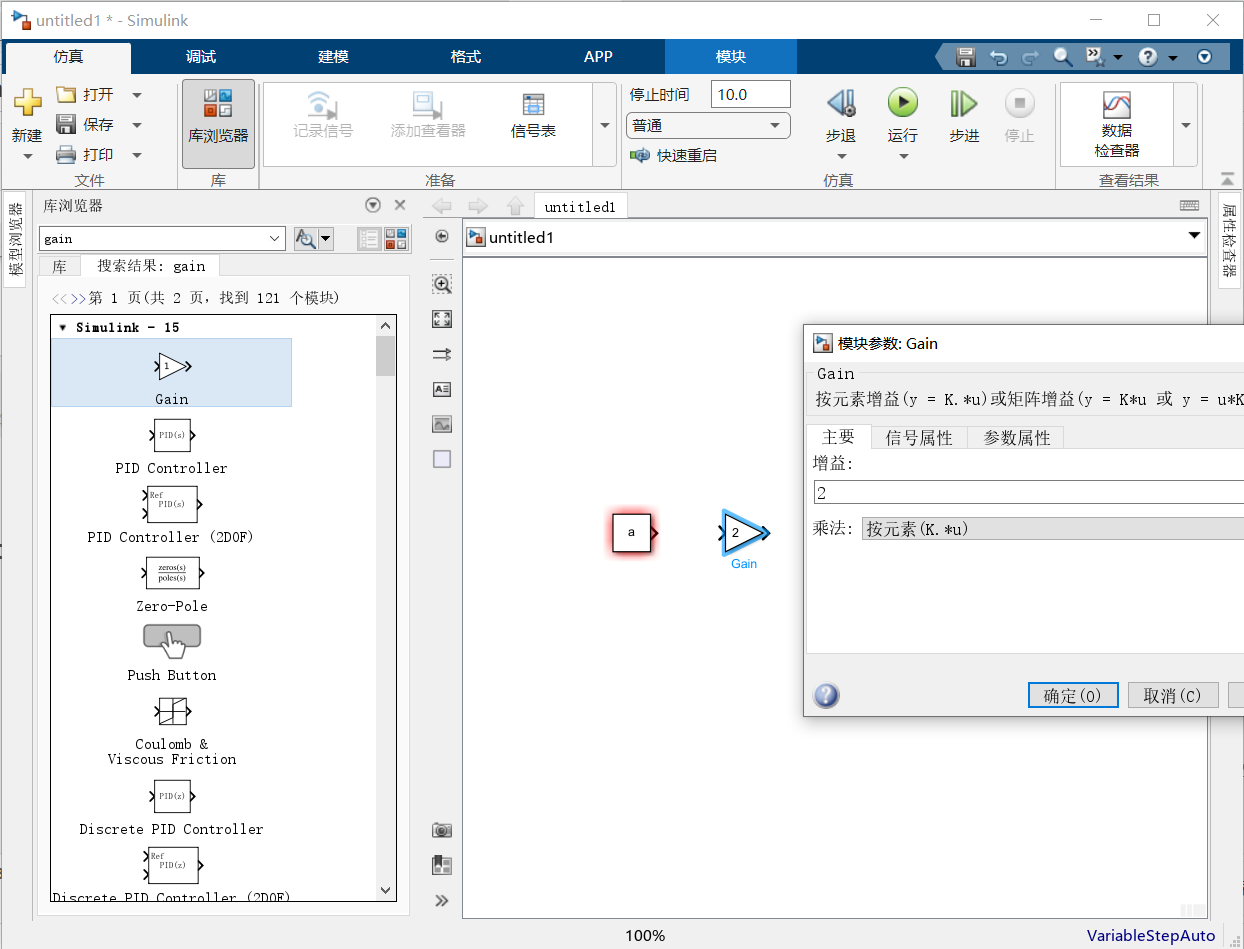This screenshot has width=1244, height=949.
Task: Click the Save icon in quick access toolbar
Action: pyautogui.click(x=966, y=57)
